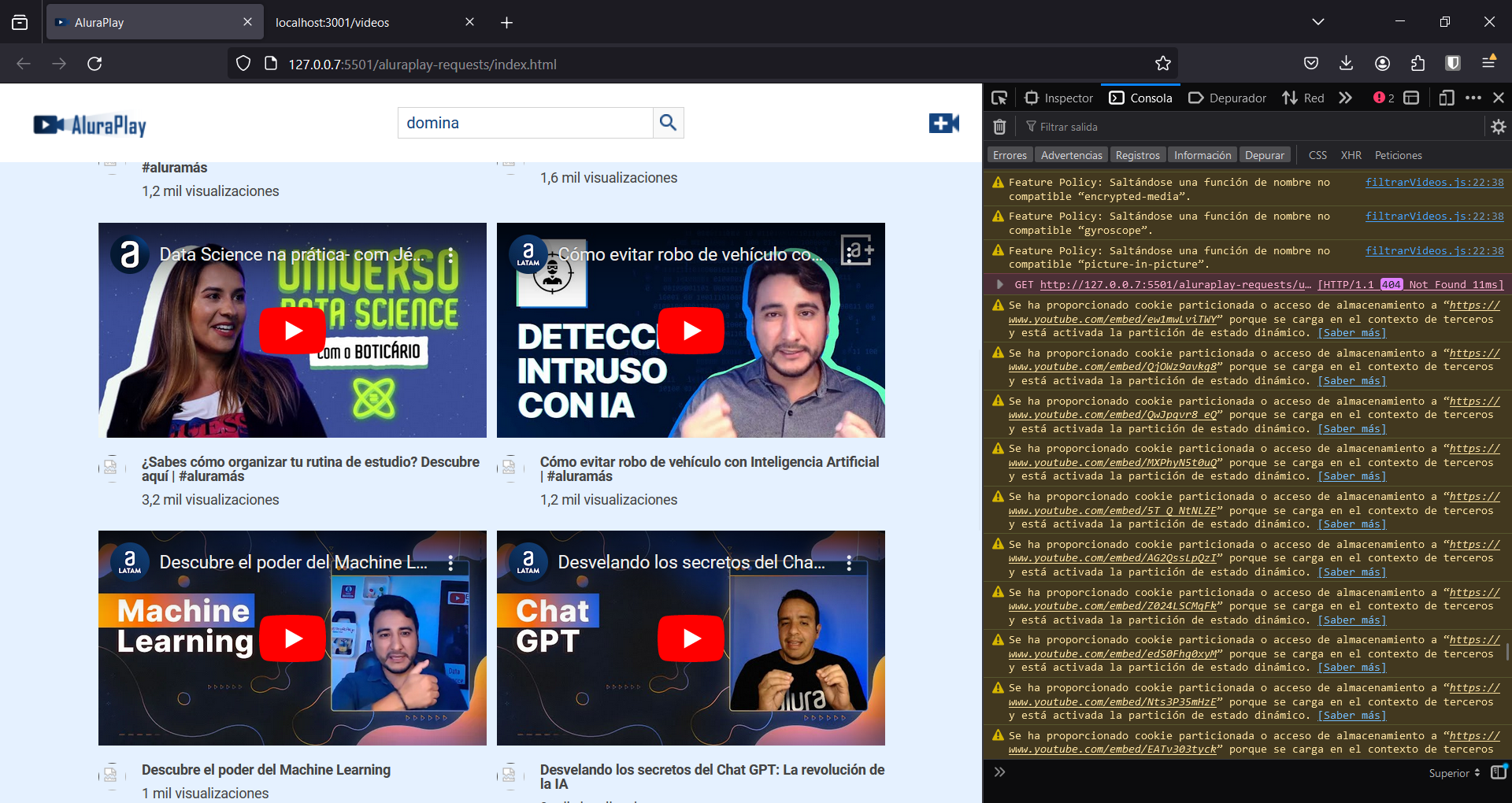Bookmark this page with star icon
The height and width of the screenshot is (803, 1512).
pos(1163,64)
